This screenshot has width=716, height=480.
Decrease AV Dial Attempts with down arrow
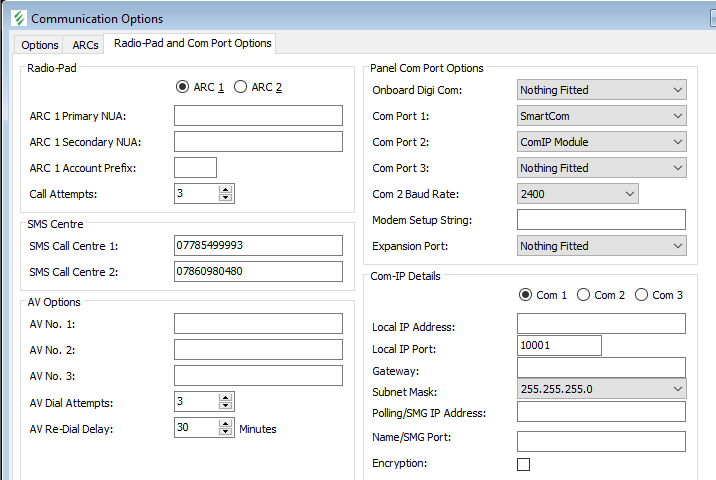pos(226,406)
